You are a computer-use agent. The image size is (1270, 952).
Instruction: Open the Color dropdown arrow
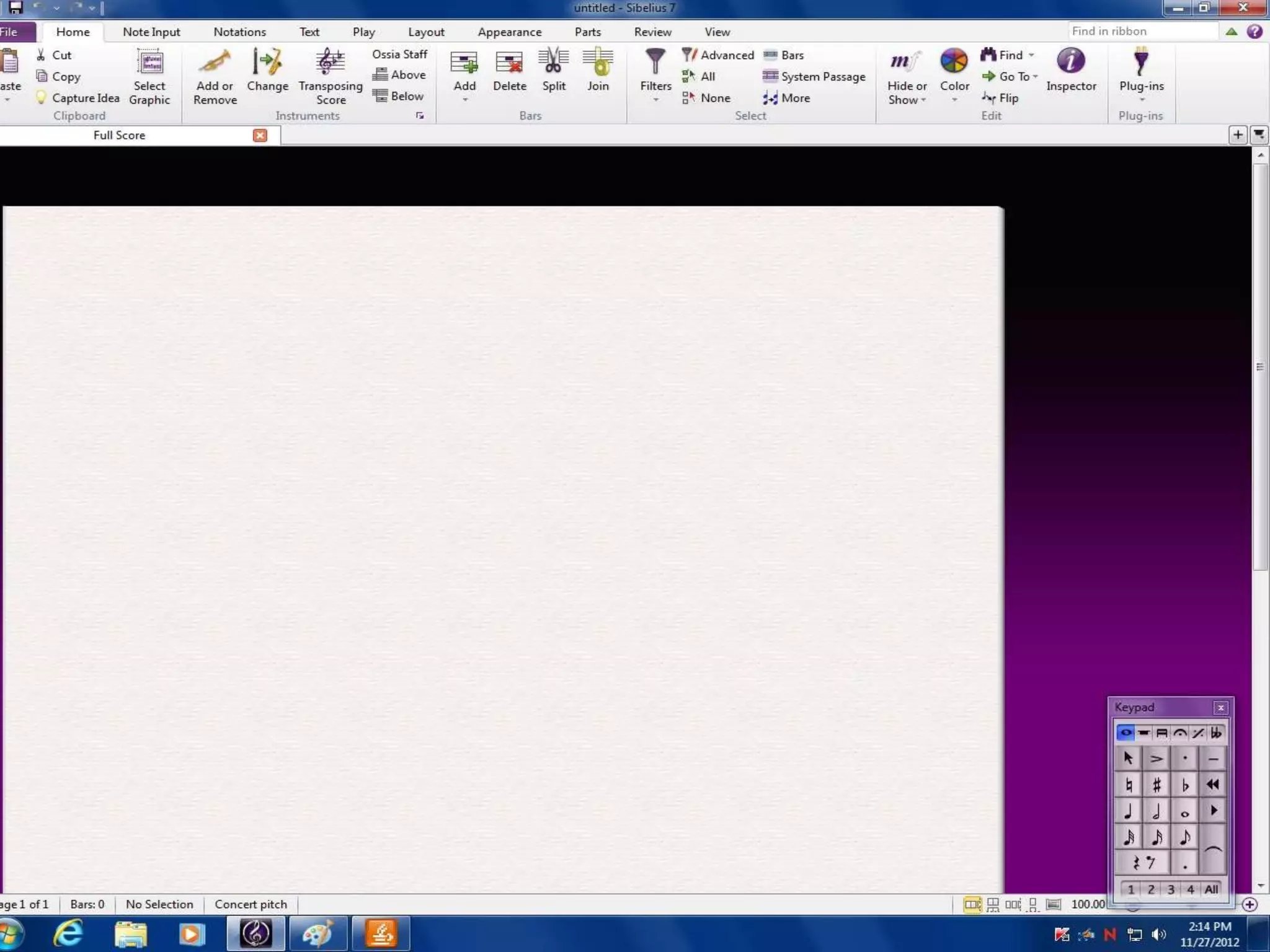(x=954, y=100)
